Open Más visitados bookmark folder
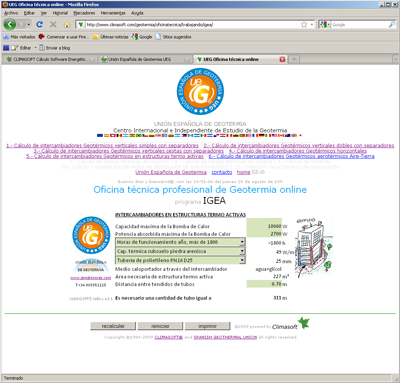 pos(19,37)
